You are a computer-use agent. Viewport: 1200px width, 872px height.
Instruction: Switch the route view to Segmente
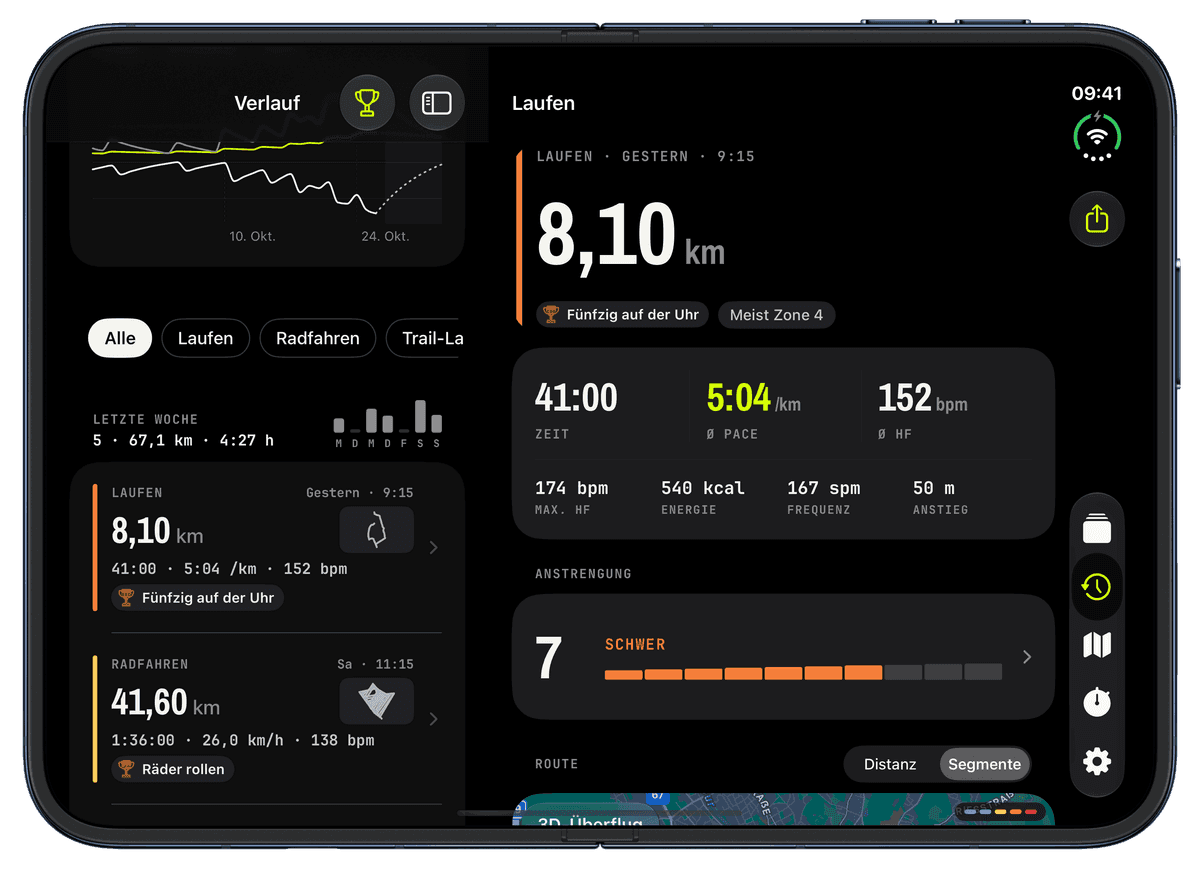pos(985,764)
